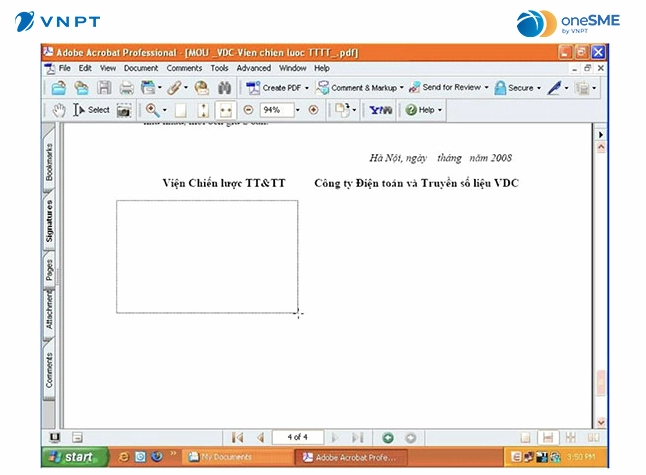Click the page number field '4 of 4'
646x475 pixels.
[297, 437]
